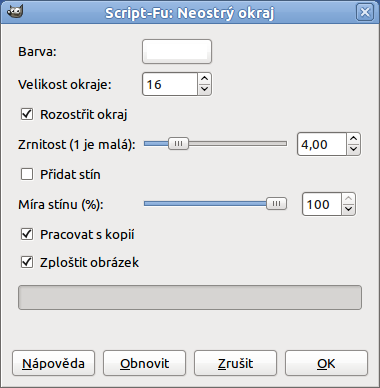Click the GIMP Wilber icon in title bar
The height and width of the screenshot is (388, 380).
(15, 12)
